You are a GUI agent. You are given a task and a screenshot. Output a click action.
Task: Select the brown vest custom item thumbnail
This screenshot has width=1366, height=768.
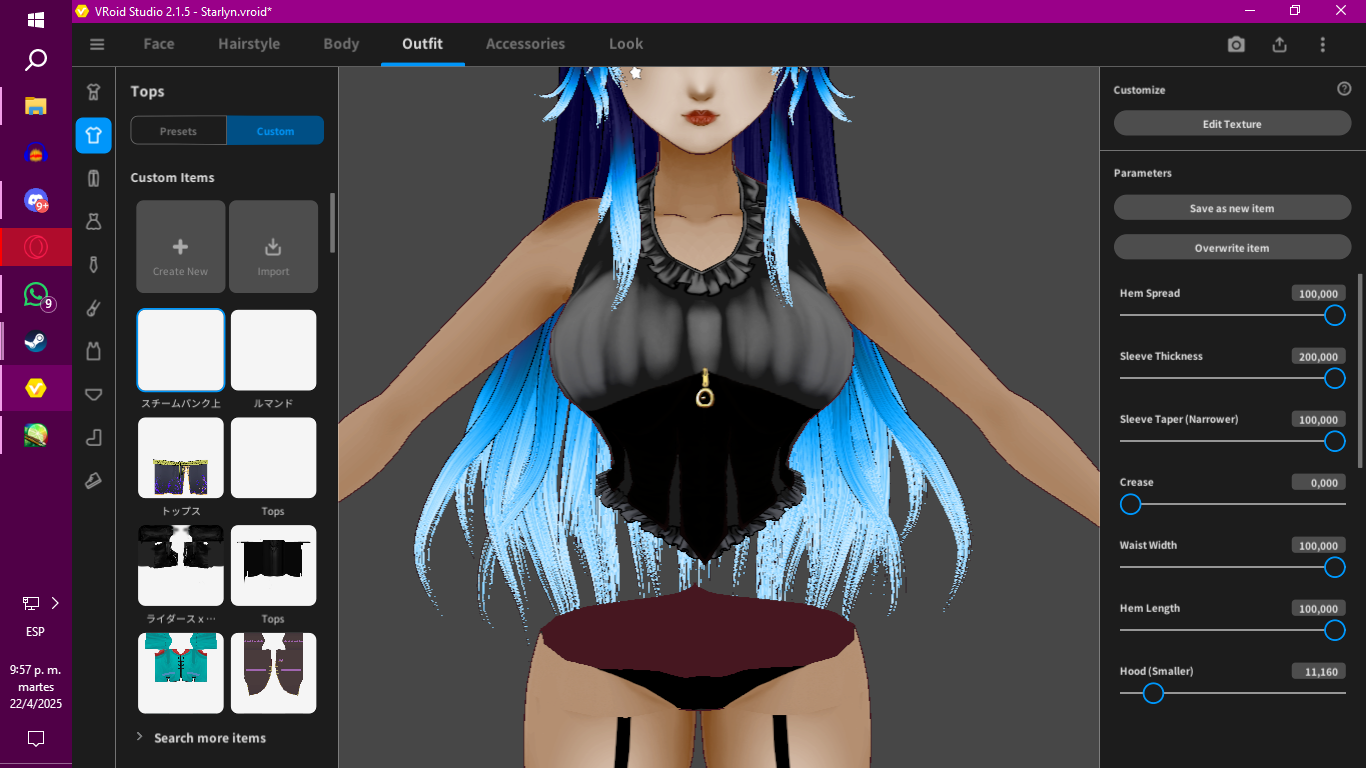pyautogui.click(x=273, y=673)
